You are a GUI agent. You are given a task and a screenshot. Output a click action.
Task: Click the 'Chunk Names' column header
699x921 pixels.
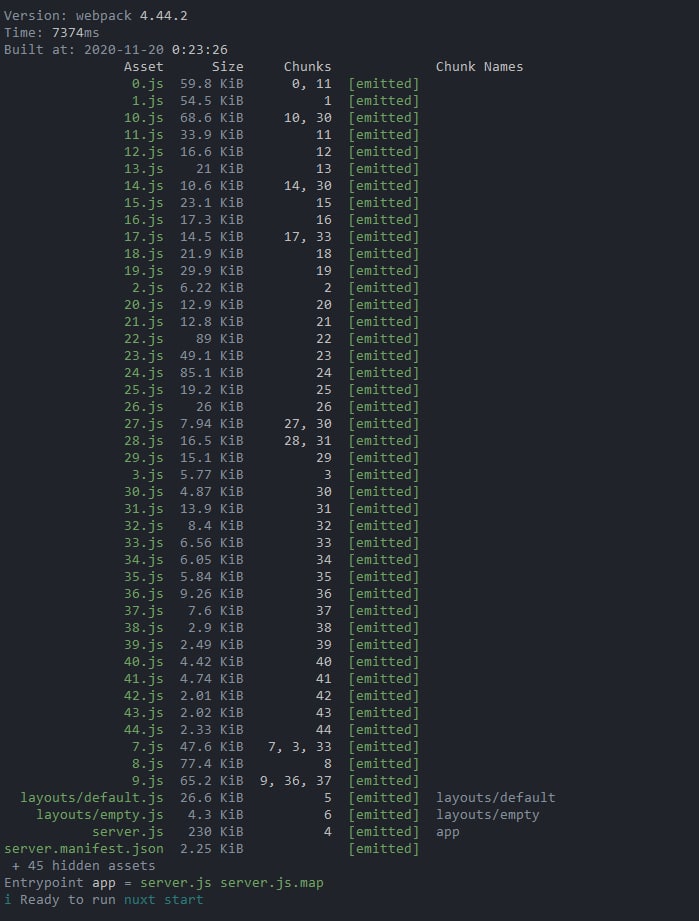pyautogui.click(x=479, y=66)
